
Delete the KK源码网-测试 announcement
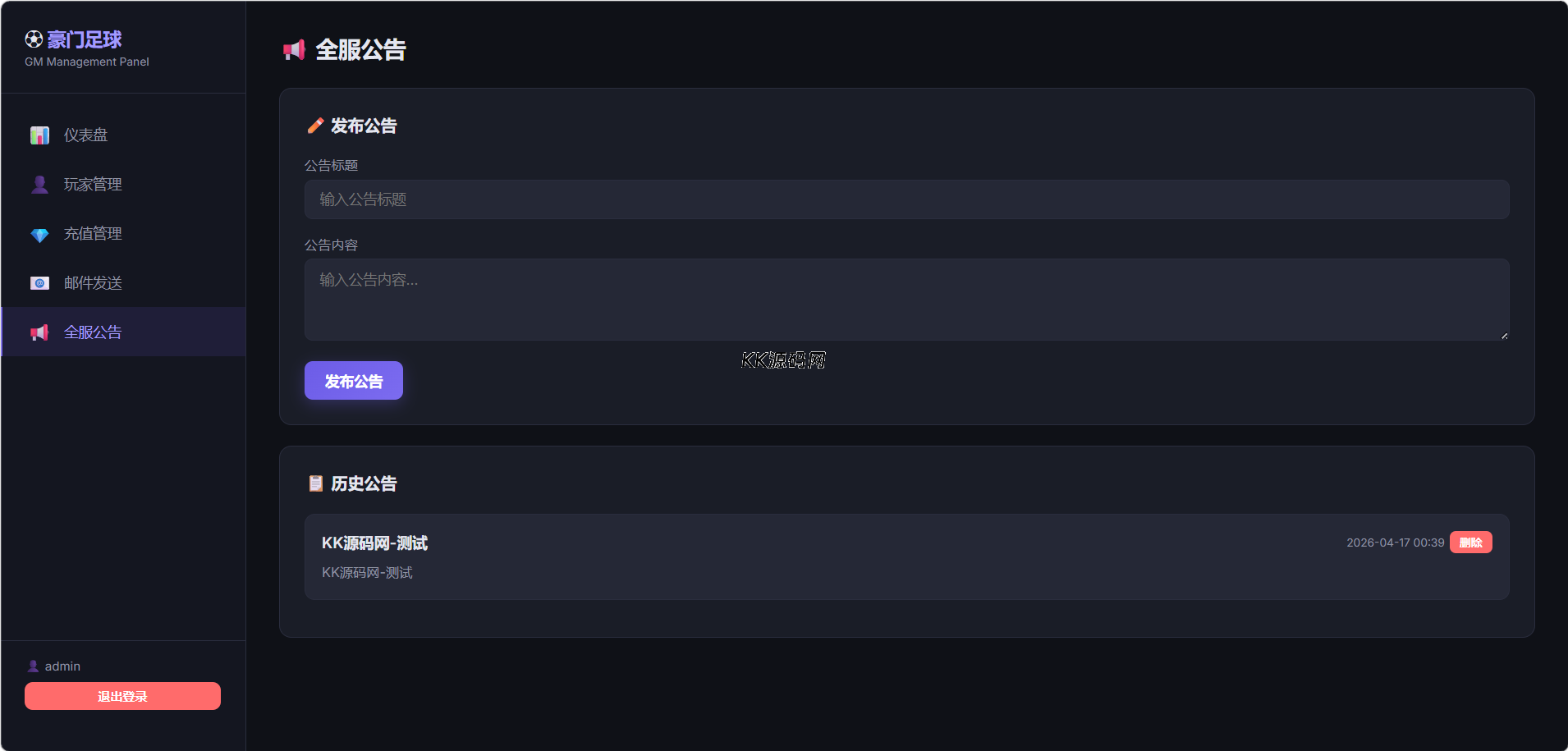(1470, 543)
